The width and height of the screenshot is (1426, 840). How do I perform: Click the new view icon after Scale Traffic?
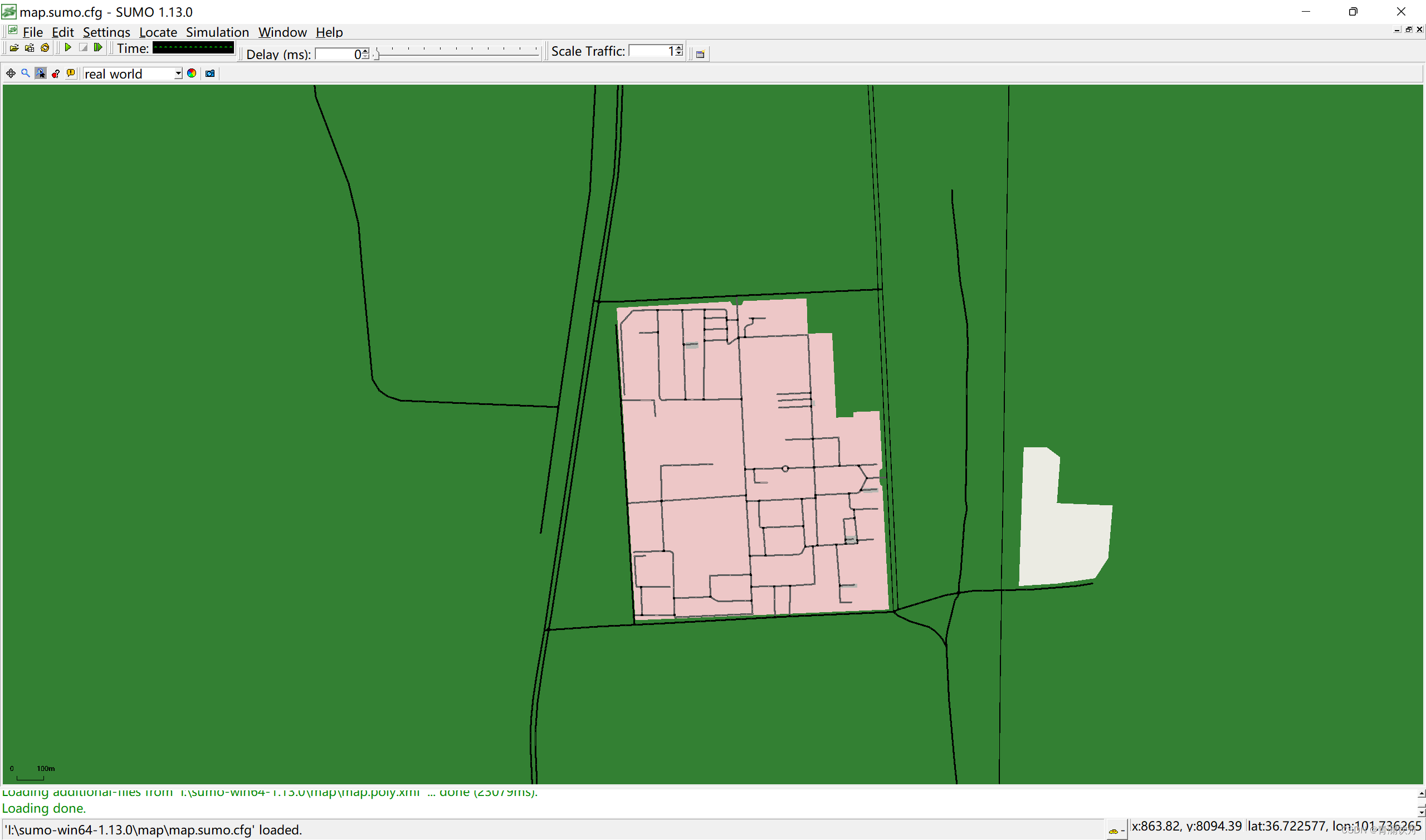tap(700, 55)
